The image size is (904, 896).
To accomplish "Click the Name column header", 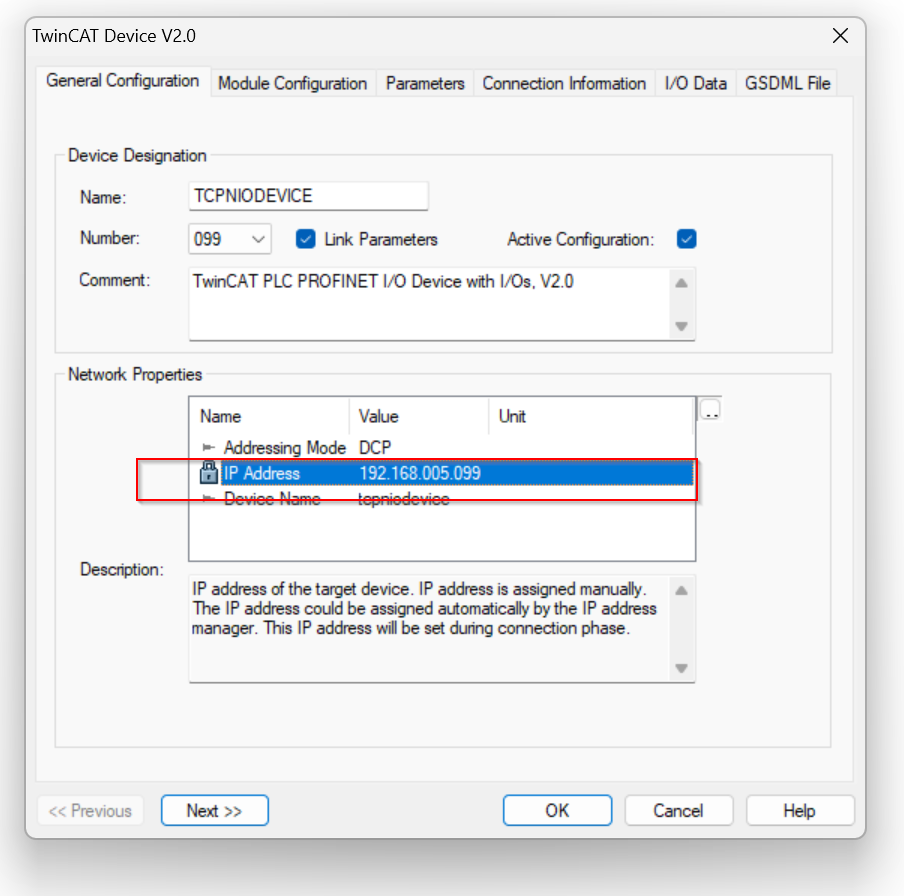I will coord(269,416).
